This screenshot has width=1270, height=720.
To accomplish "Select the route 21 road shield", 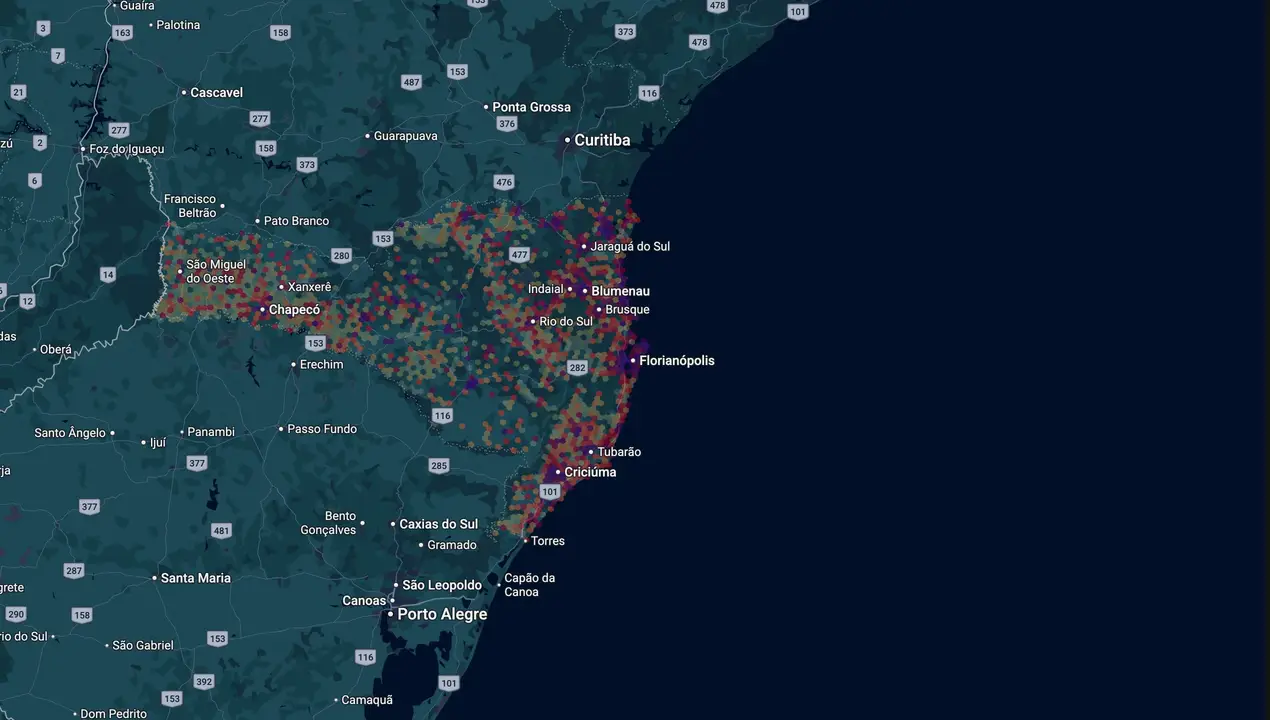I will tap(18, 92).
